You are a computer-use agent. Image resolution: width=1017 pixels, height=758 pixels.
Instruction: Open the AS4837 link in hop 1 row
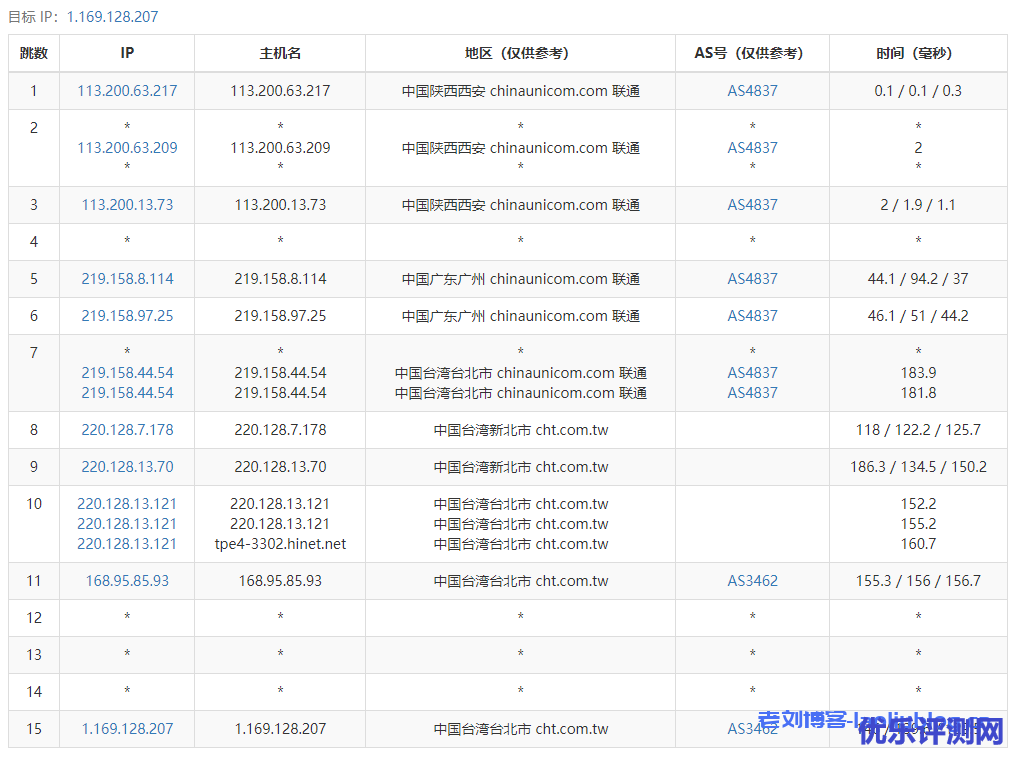click(x=752, y=91)
